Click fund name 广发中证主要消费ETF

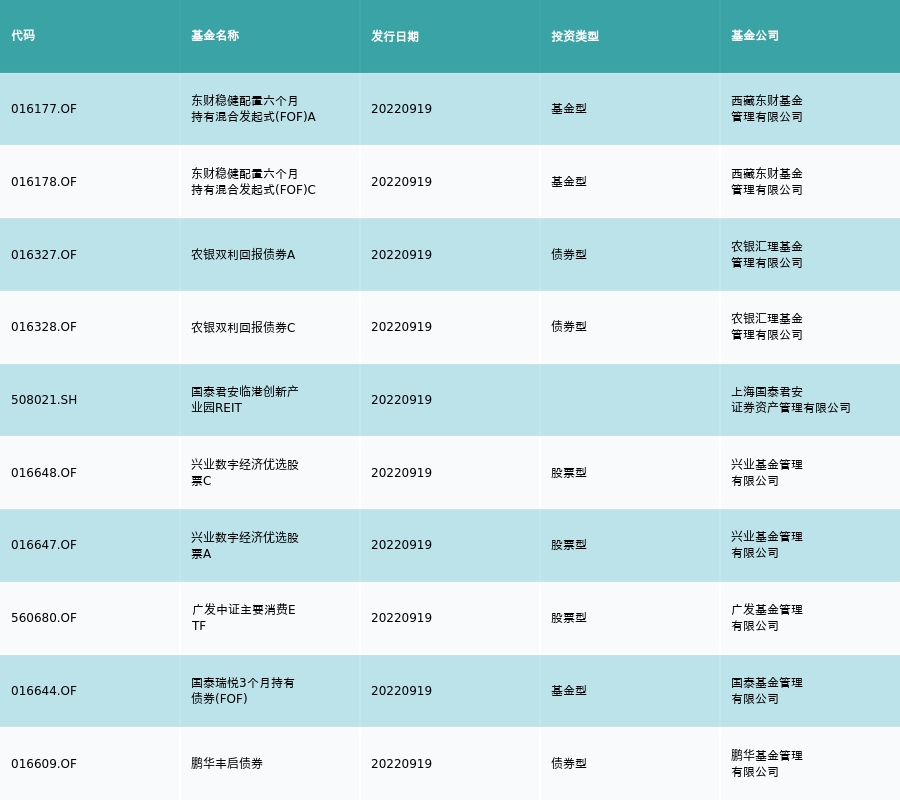243,618
